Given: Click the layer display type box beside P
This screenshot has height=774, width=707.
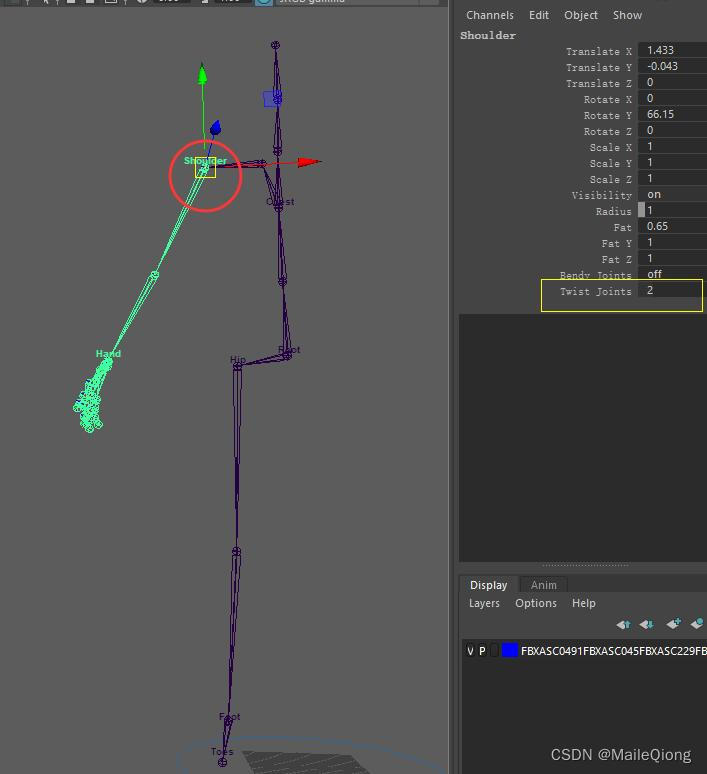Looking at the screenshot, I should [494, 651].
